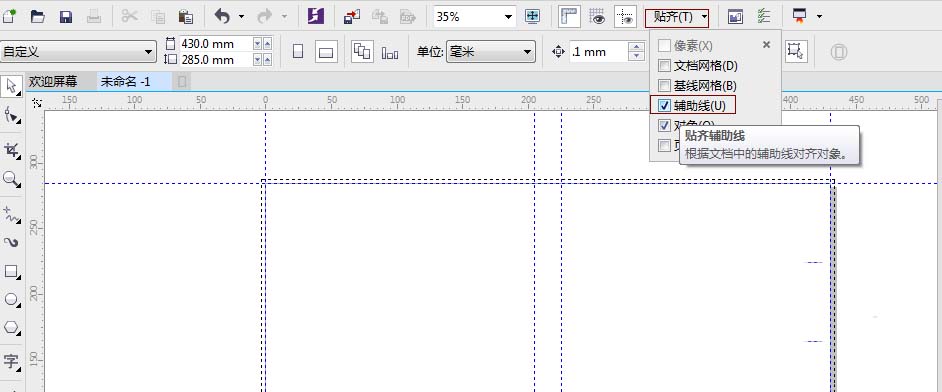Uncheck the object snapping checkbox under 辅助线

[x=664, y=125]
